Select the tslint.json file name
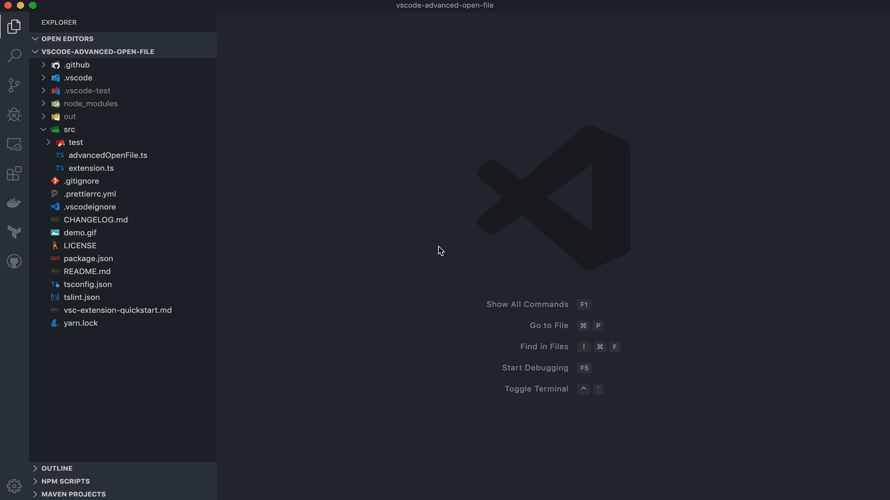The image size is (890, 500). click(x=81, y=297)
